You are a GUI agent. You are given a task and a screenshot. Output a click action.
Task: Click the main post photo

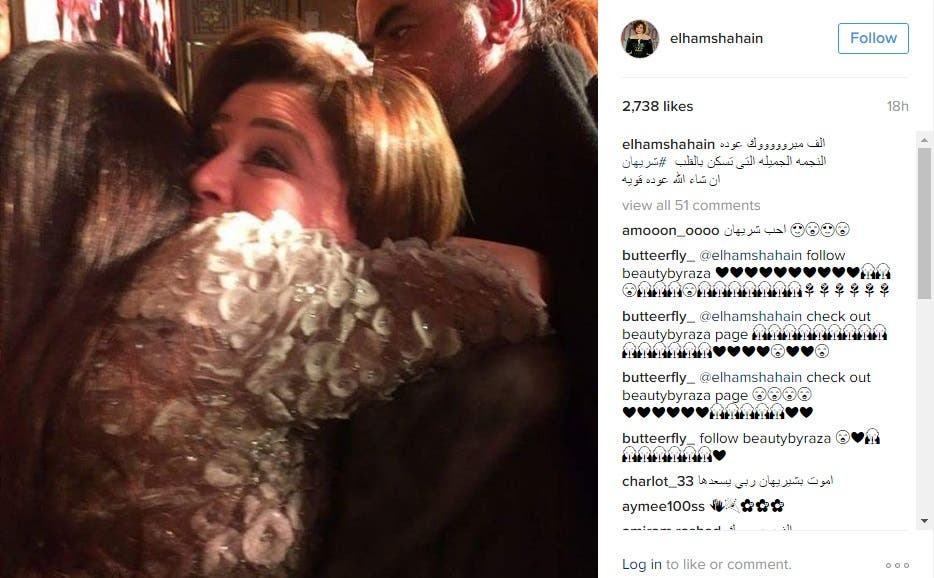coord(298,289)
